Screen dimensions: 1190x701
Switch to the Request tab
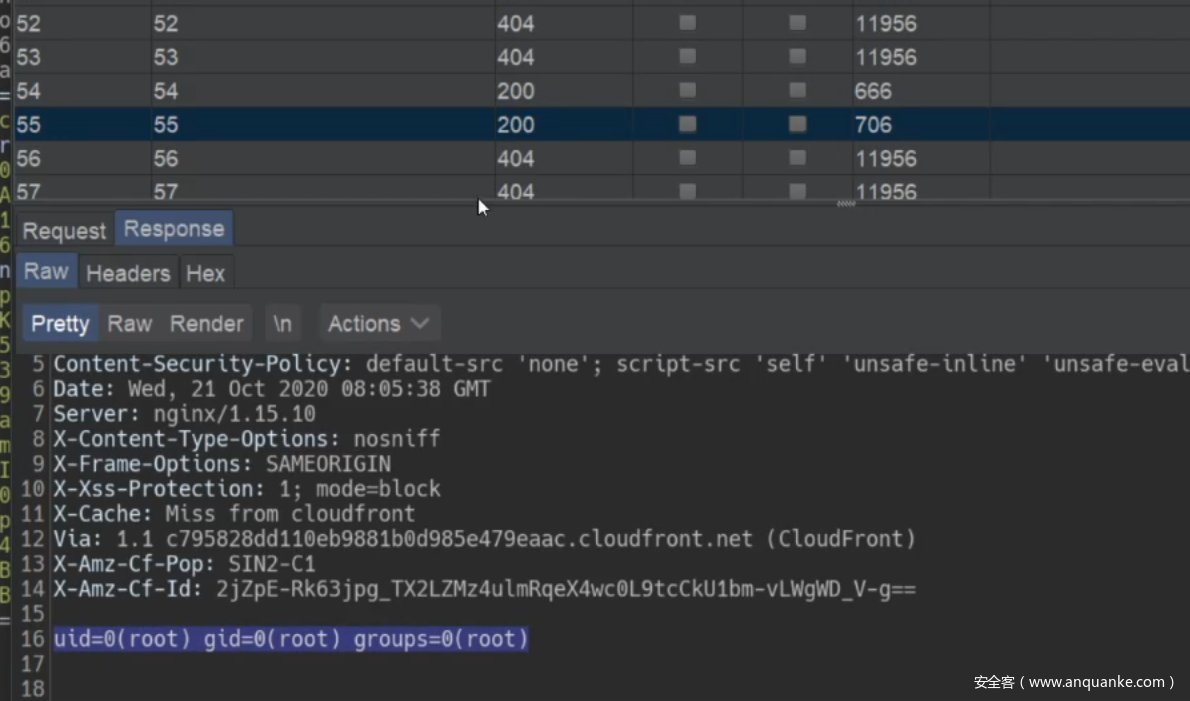click(64, 231)
